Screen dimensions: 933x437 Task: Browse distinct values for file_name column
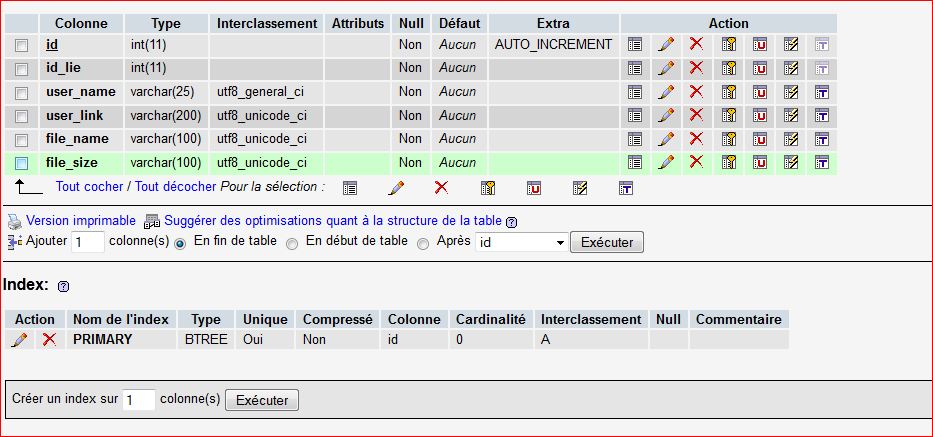tap(635, 139)
